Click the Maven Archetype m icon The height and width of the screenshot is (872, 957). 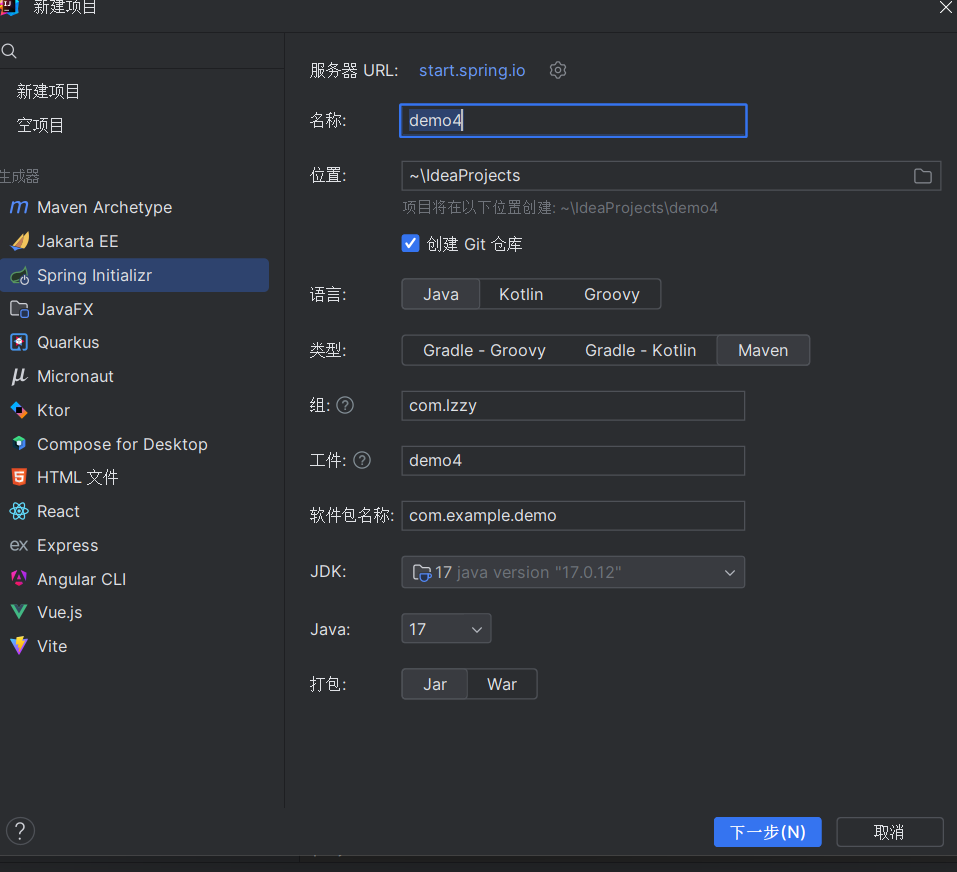(19, 207)
